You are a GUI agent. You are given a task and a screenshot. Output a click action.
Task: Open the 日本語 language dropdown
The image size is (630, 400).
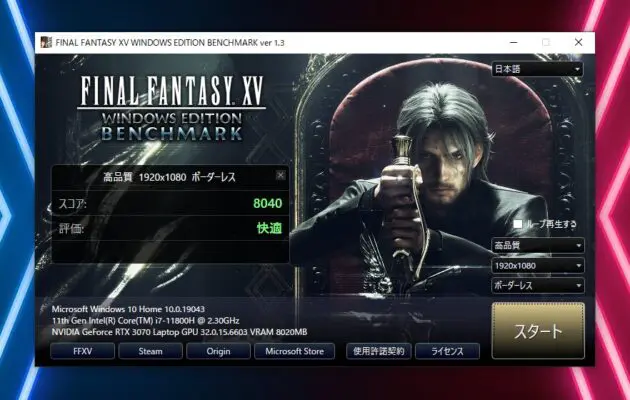point(537,70)
